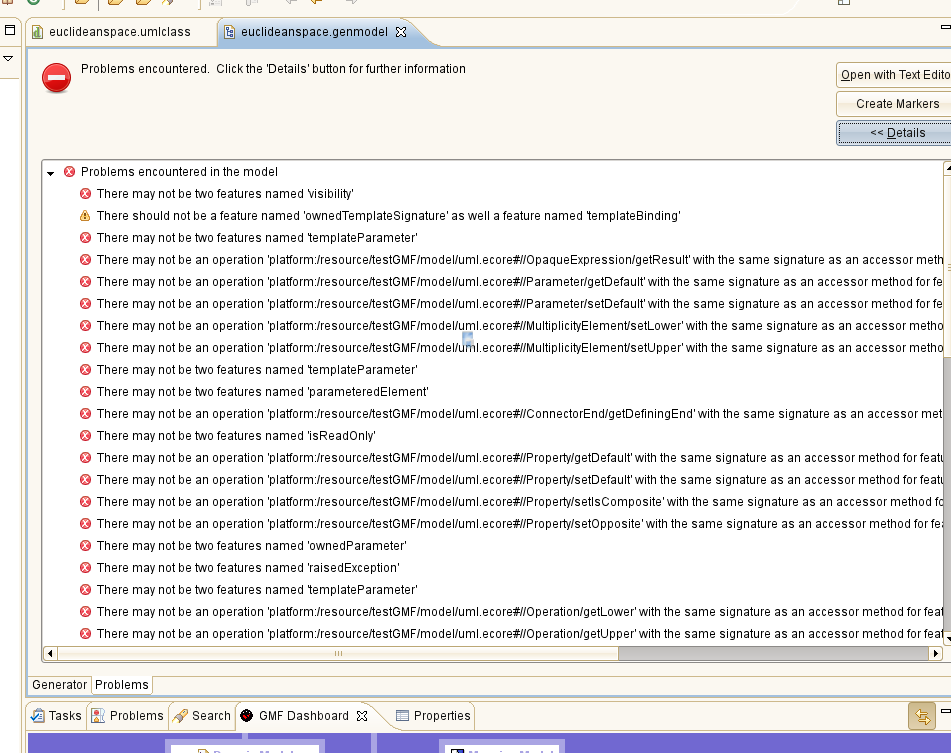
Task: Close the GMF Dashboard view
Action: [x=362, y=716]
